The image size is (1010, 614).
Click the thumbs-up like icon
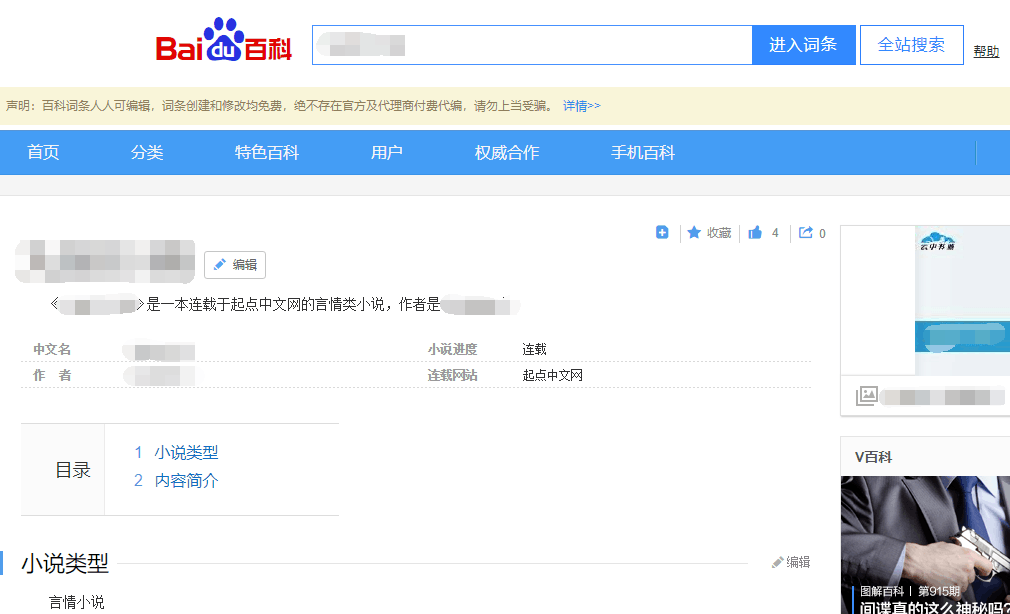point(755,233)
